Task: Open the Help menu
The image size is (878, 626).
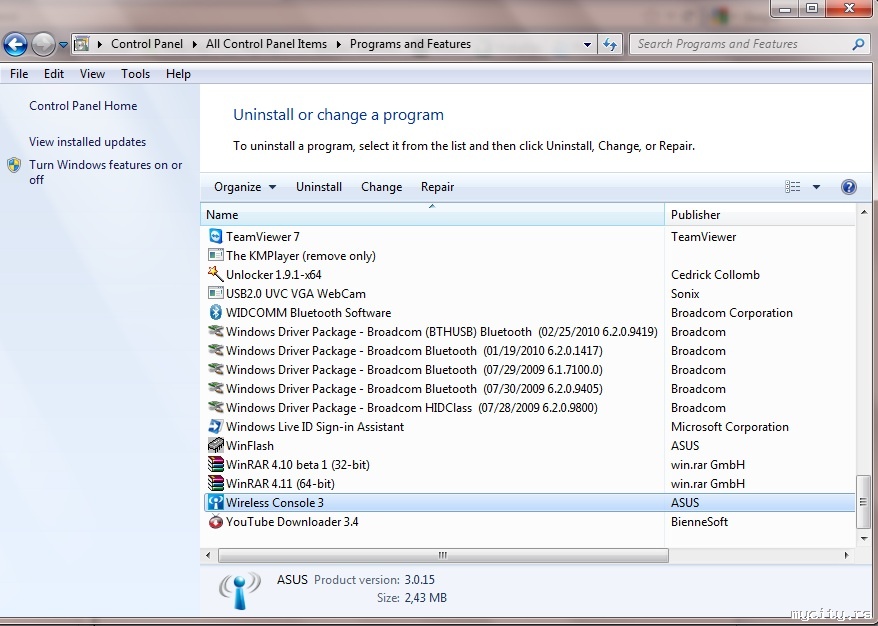Action: (178, 74)
